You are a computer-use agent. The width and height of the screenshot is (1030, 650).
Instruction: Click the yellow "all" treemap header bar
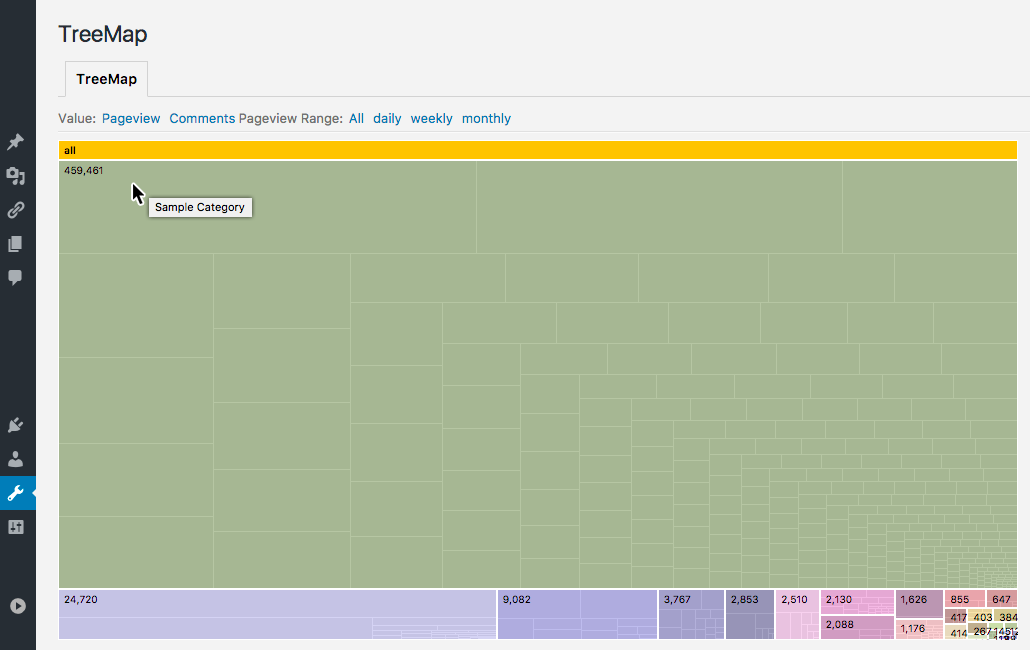537,150
